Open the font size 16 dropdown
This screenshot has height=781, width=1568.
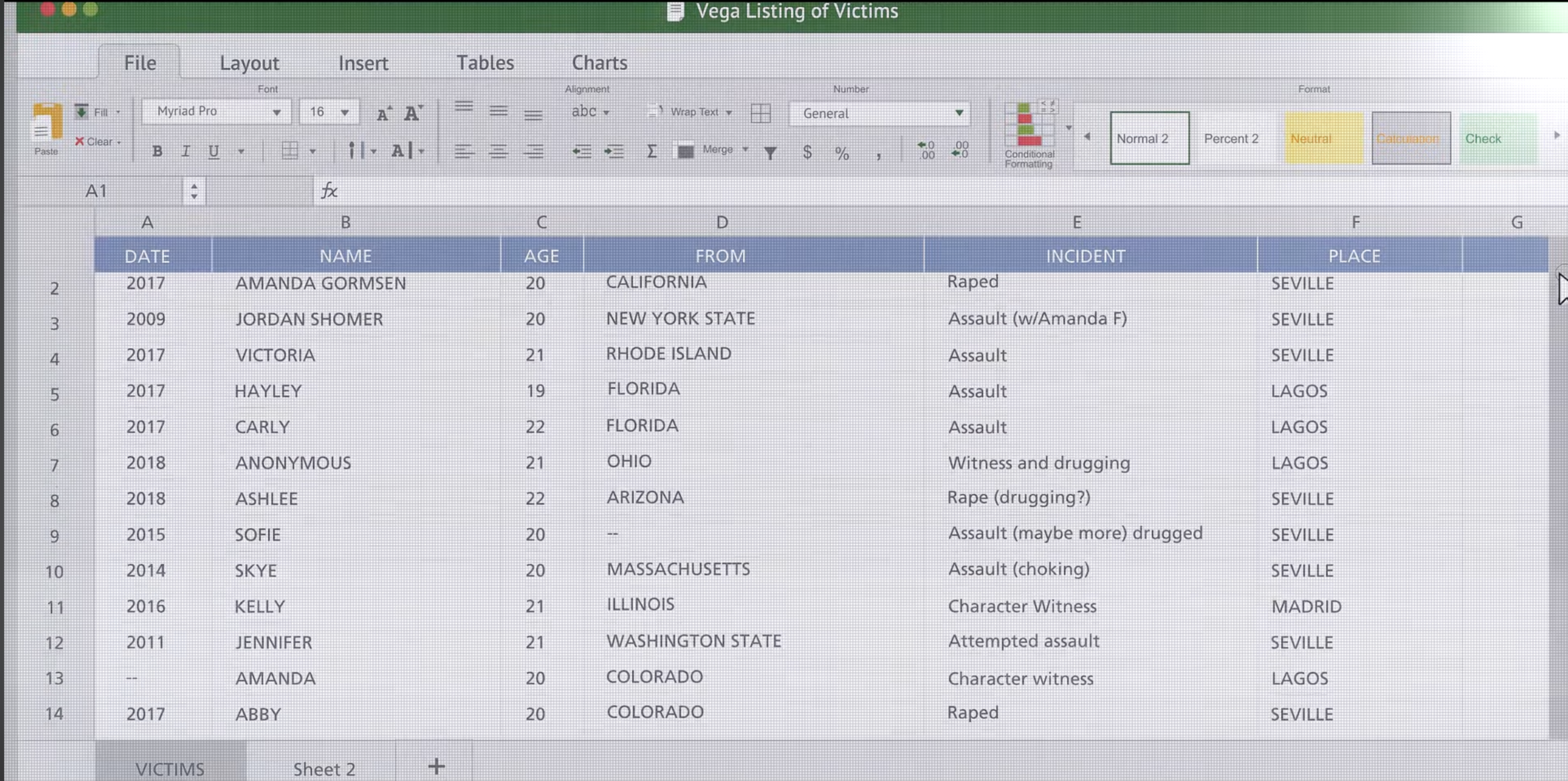(x=344, y=112)
